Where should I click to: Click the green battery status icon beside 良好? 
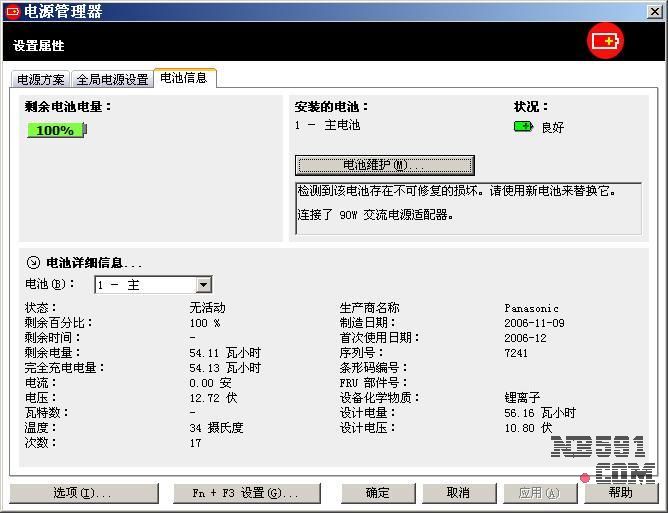point(524,127)
